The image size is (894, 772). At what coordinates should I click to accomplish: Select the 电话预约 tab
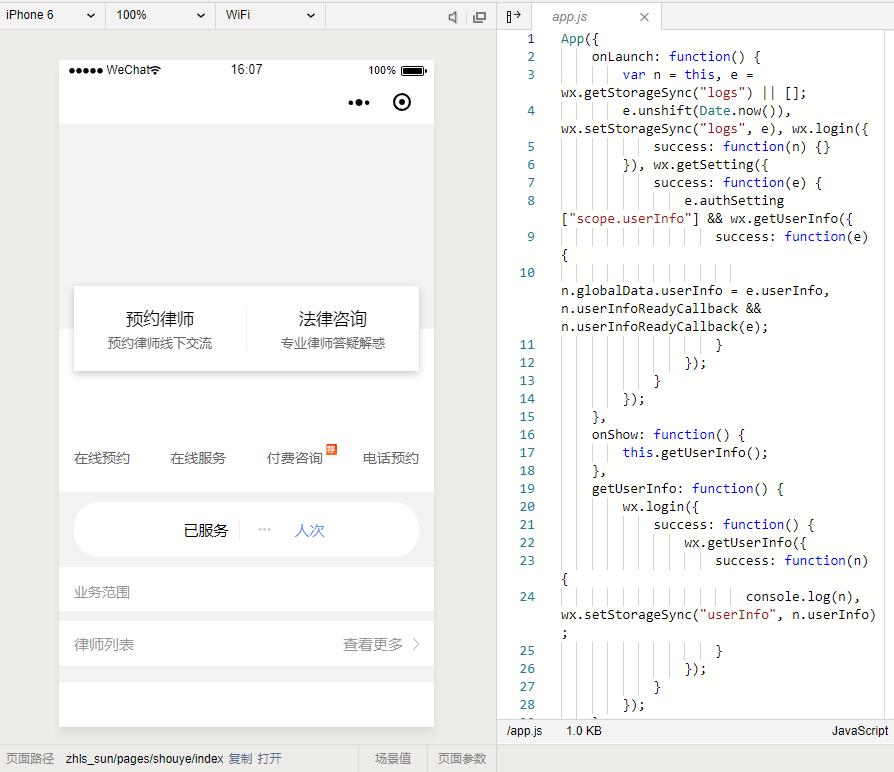click(x=391, y=458)
